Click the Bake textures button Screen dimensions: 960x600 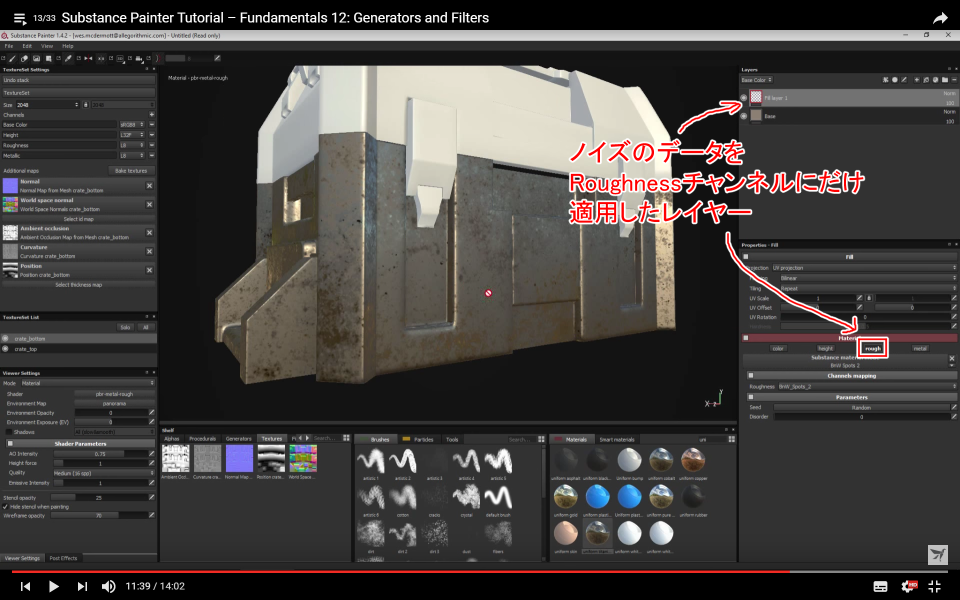(x=131, y=171)
